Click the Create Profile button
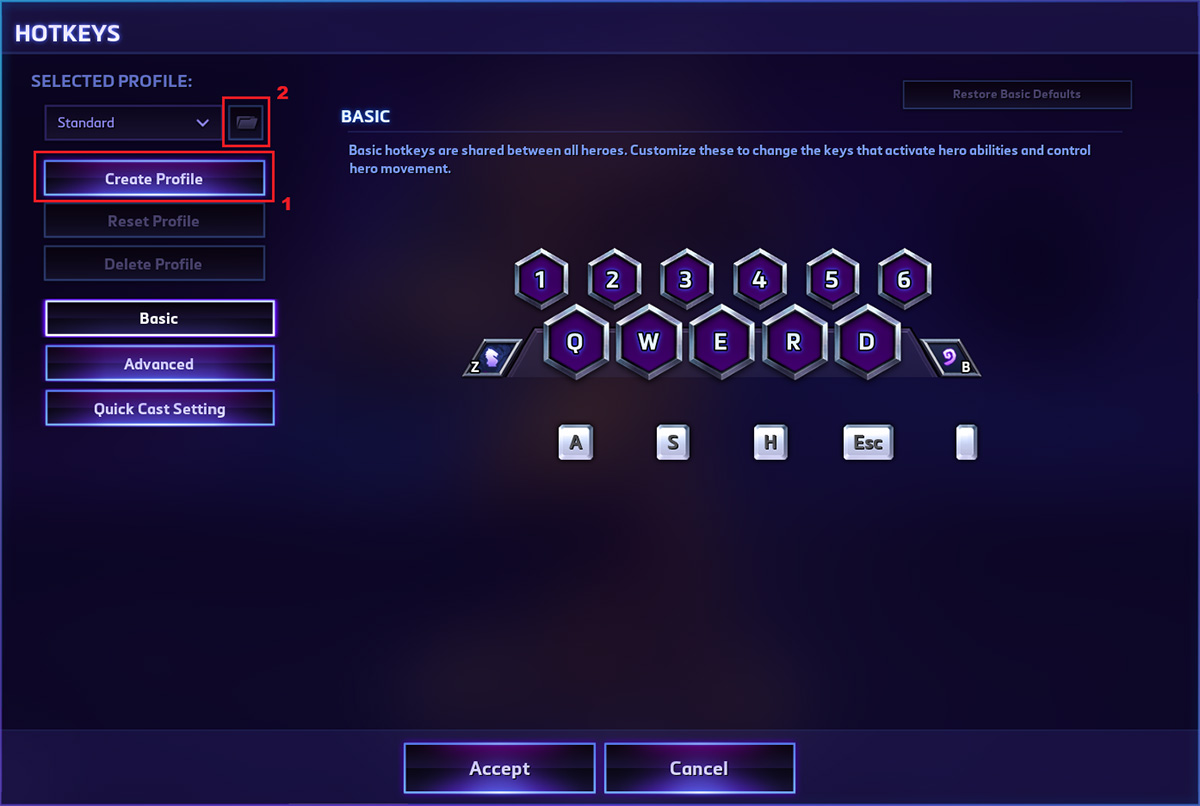This screenshot has height=806, width=1200. (x=154, y=179)
